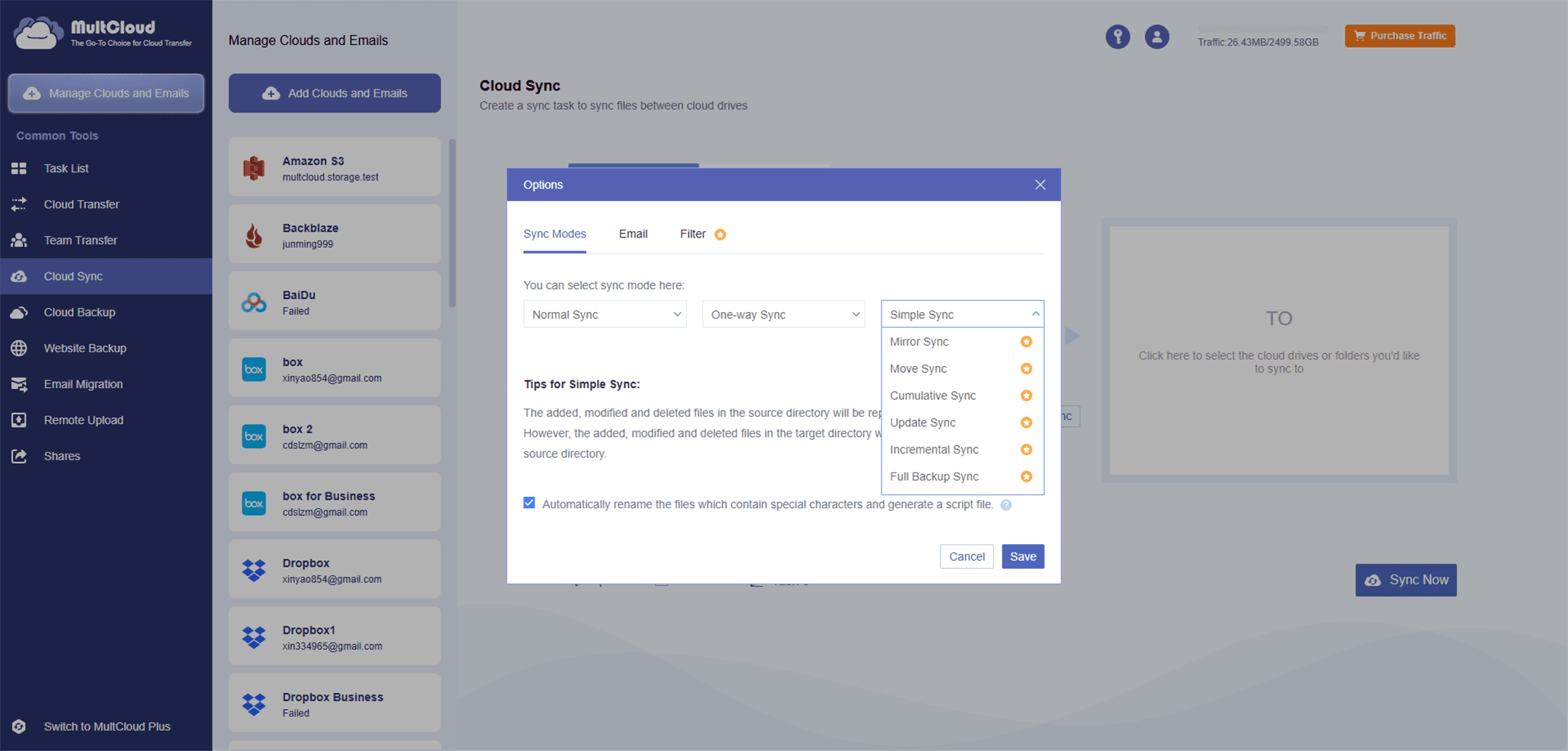This screenshot has width=1568, height=751.
Task: Choose Incremental Sync from the list
Action: [962, 450]
